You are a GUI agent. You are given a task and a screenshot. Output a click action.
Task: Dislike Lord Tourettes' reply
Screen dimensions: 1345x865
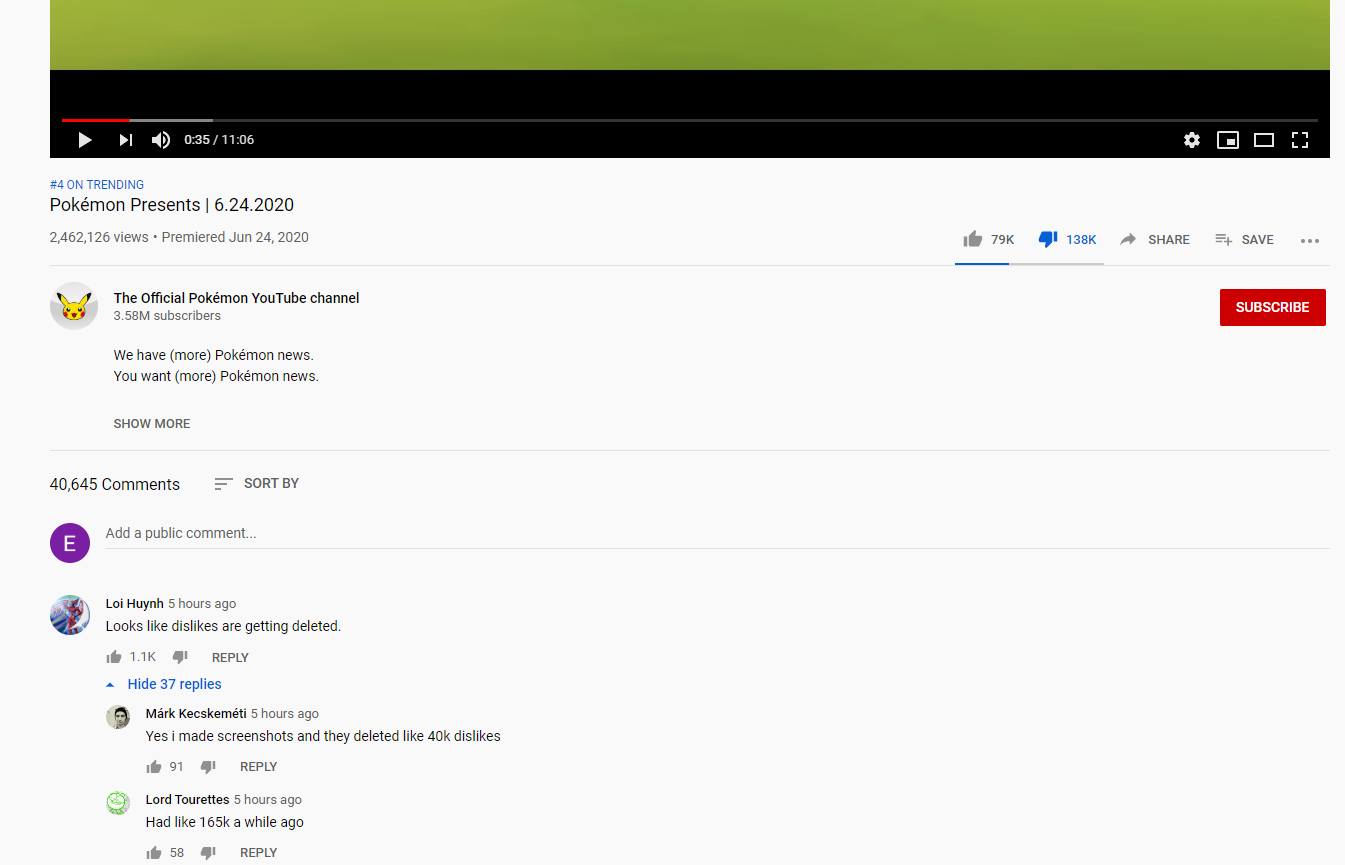[208, 853]
